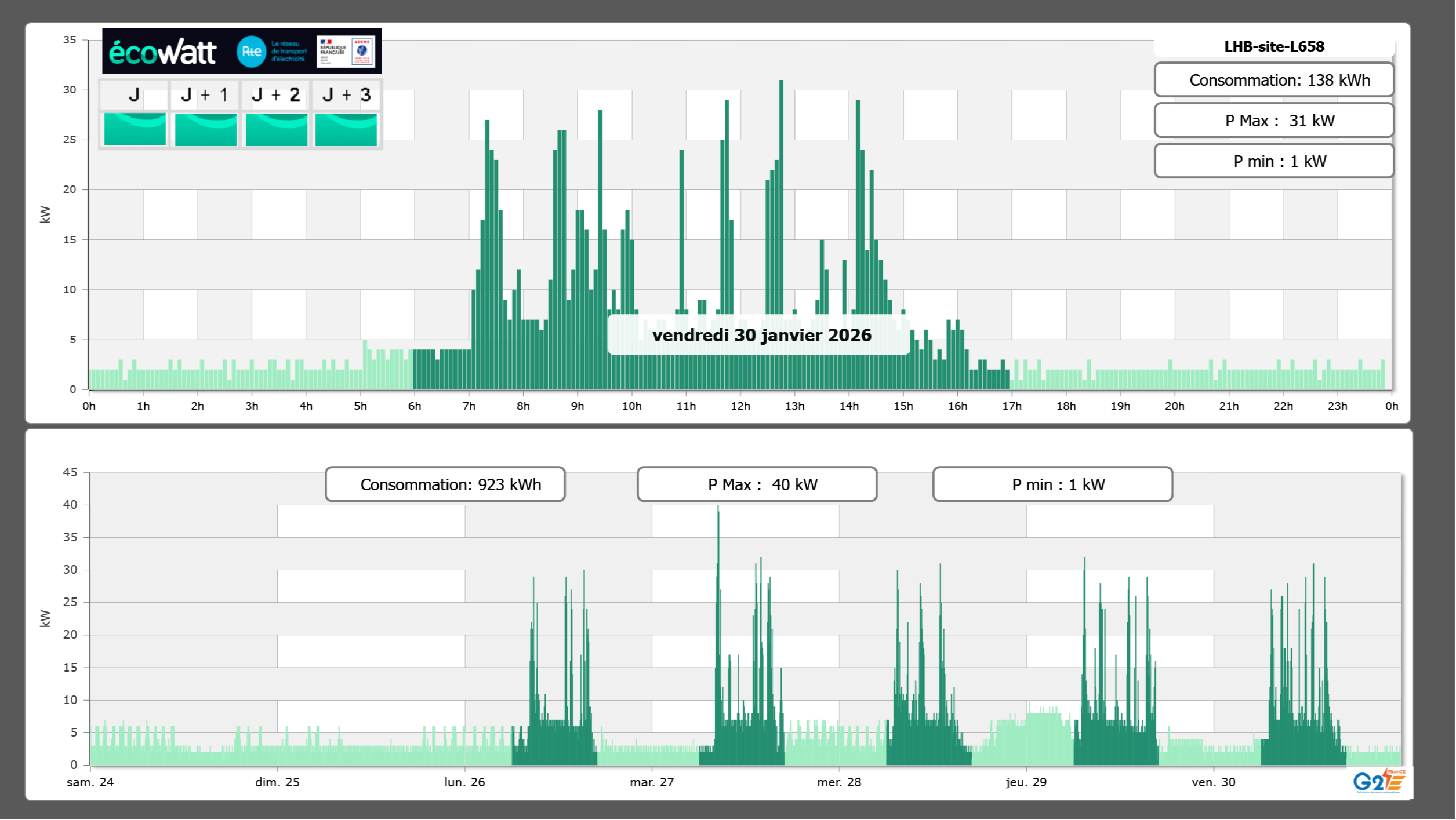This screenshot has width=1456, height=820.
Task: Open the J + 1 forecast tab
Action: (205, 95)
